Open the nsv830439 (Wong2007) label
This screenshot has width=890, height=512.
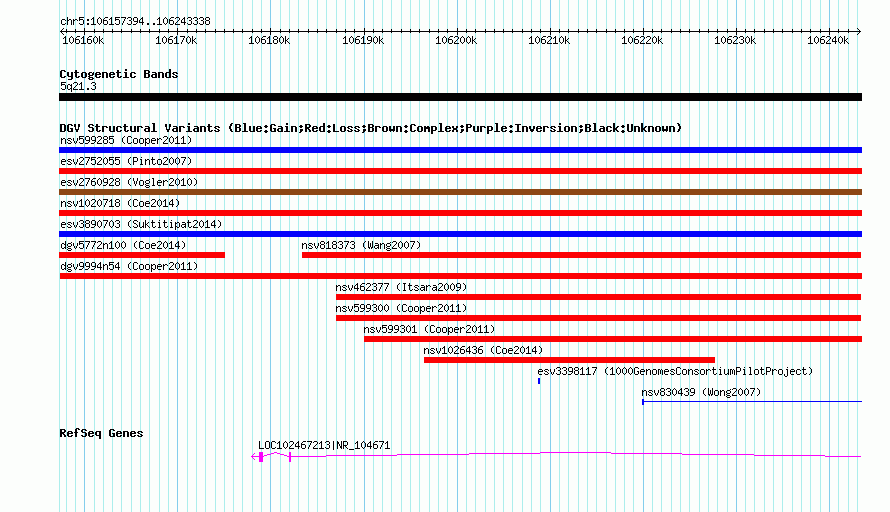pos(701,392)
